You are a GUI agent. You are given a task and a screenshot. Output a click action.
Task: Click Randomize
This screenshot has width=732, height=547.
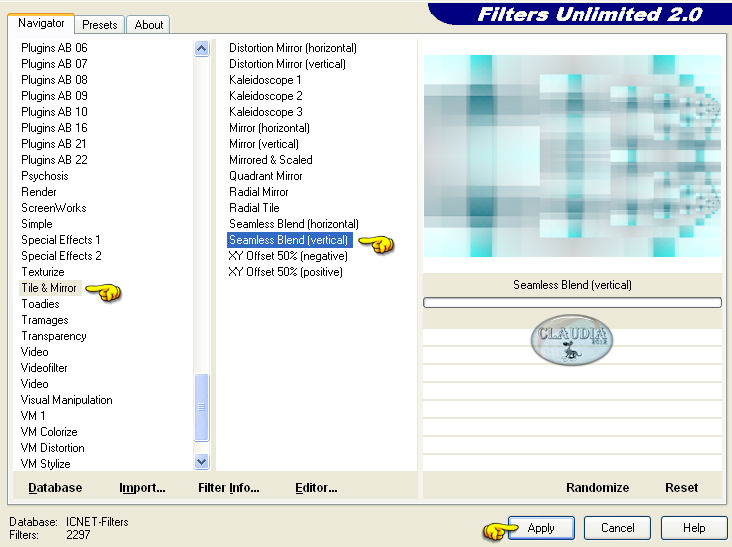(598, 488)
